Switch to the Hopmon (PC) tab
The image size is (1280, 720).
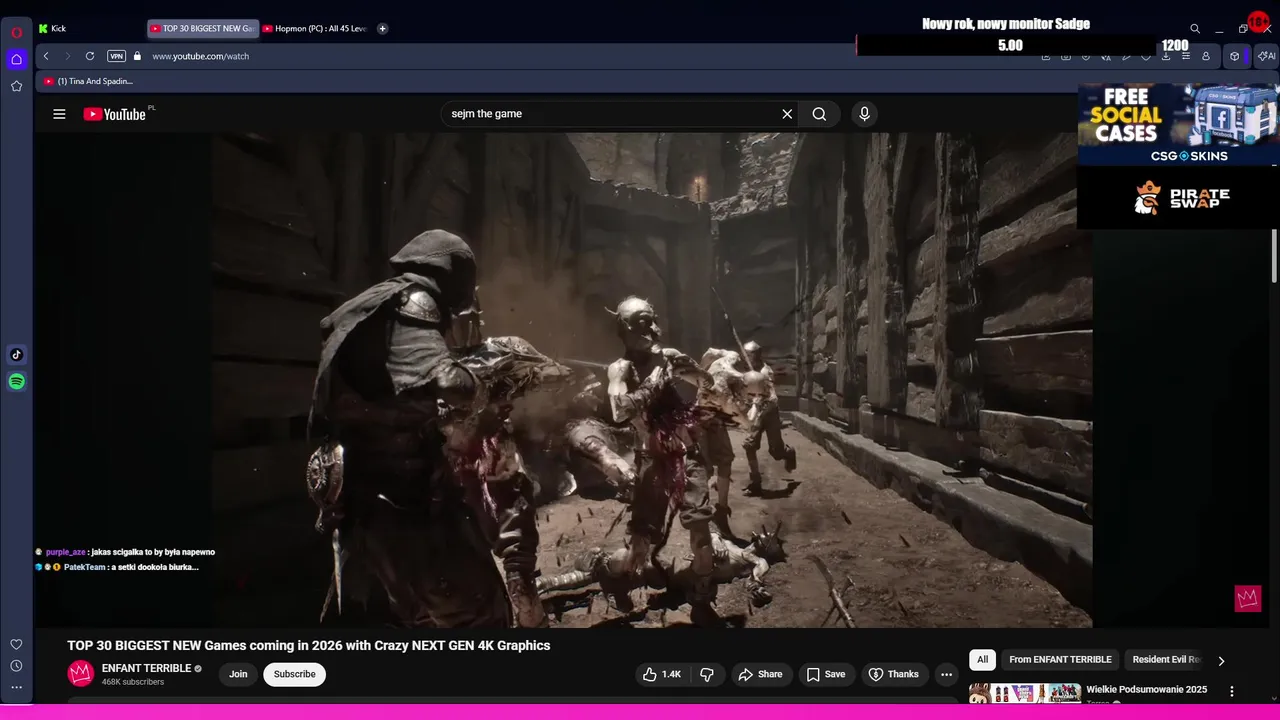[315, 28]
